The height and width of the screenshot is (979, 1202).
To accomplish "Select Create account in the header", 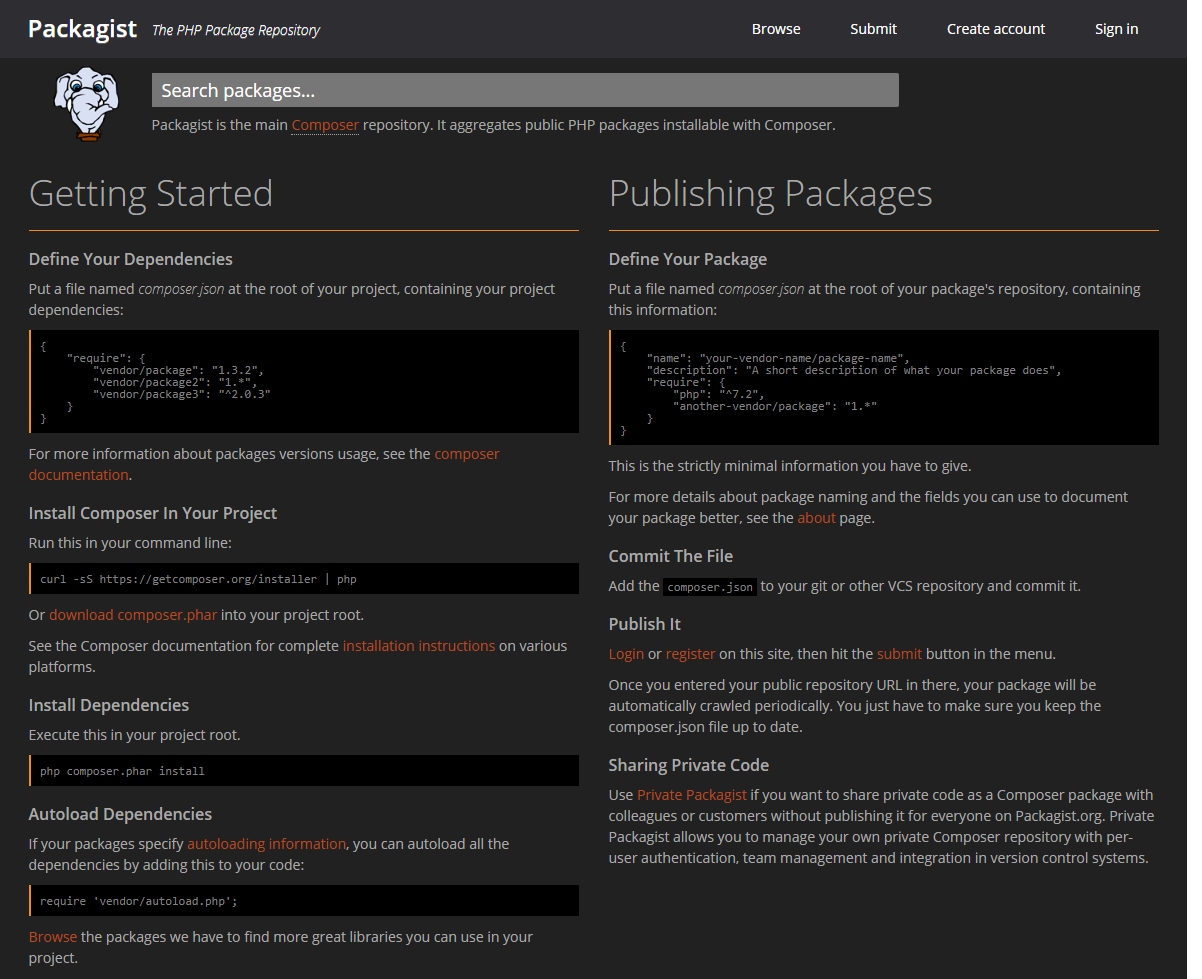I will (996, 29).
